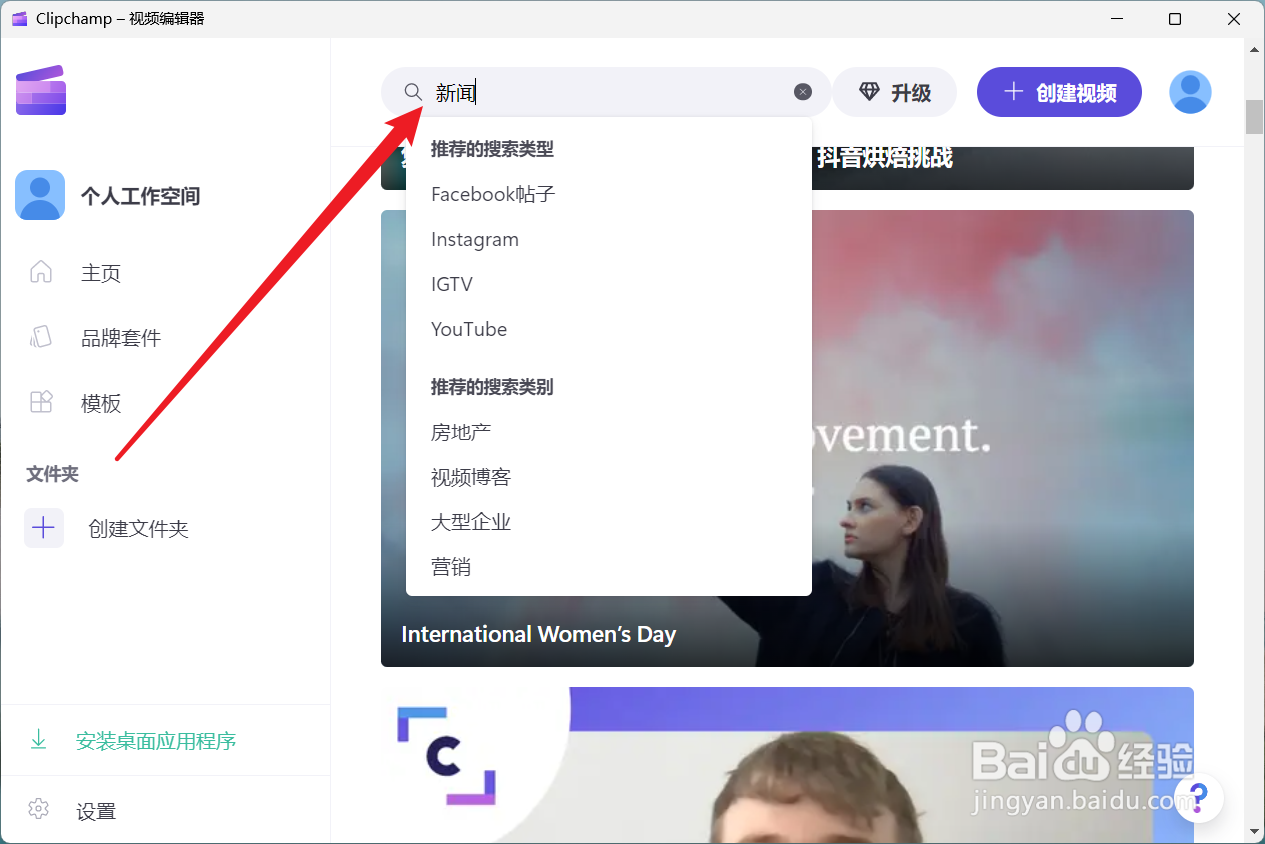Click the plus icon for 创建文件夹
The height and width of the screenshot is (844, 1265).
44,528
